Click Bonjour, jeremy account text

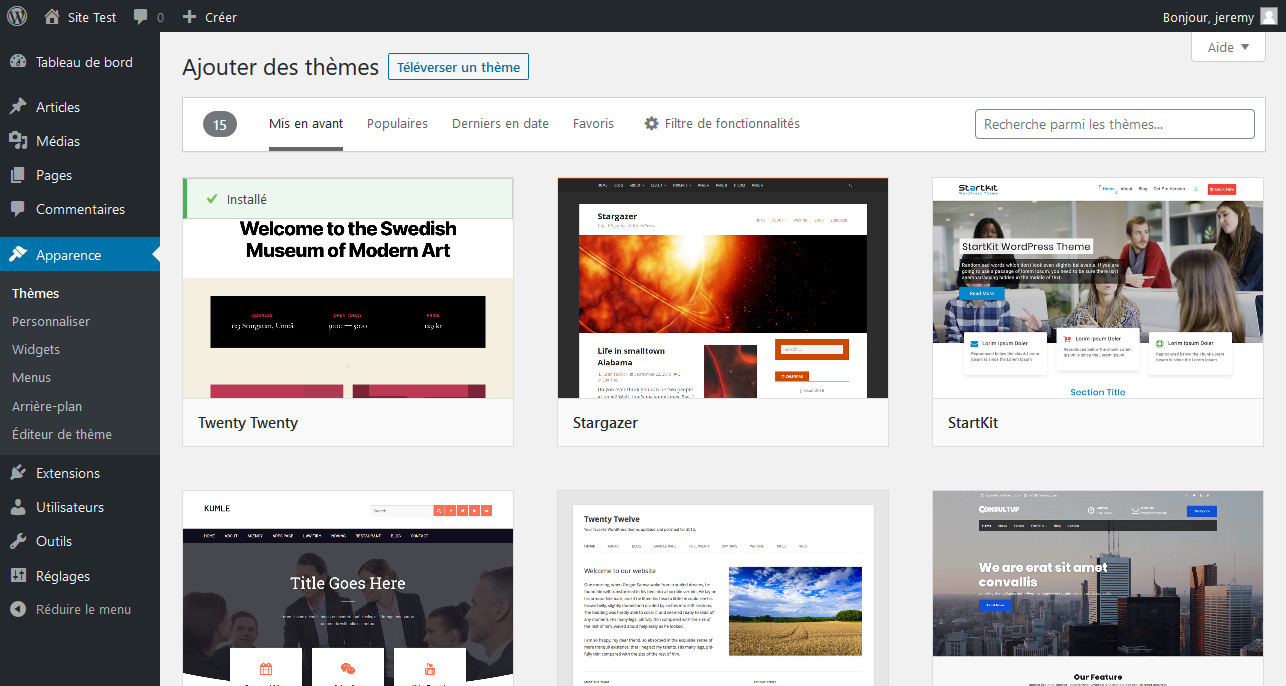[1208, 17]
